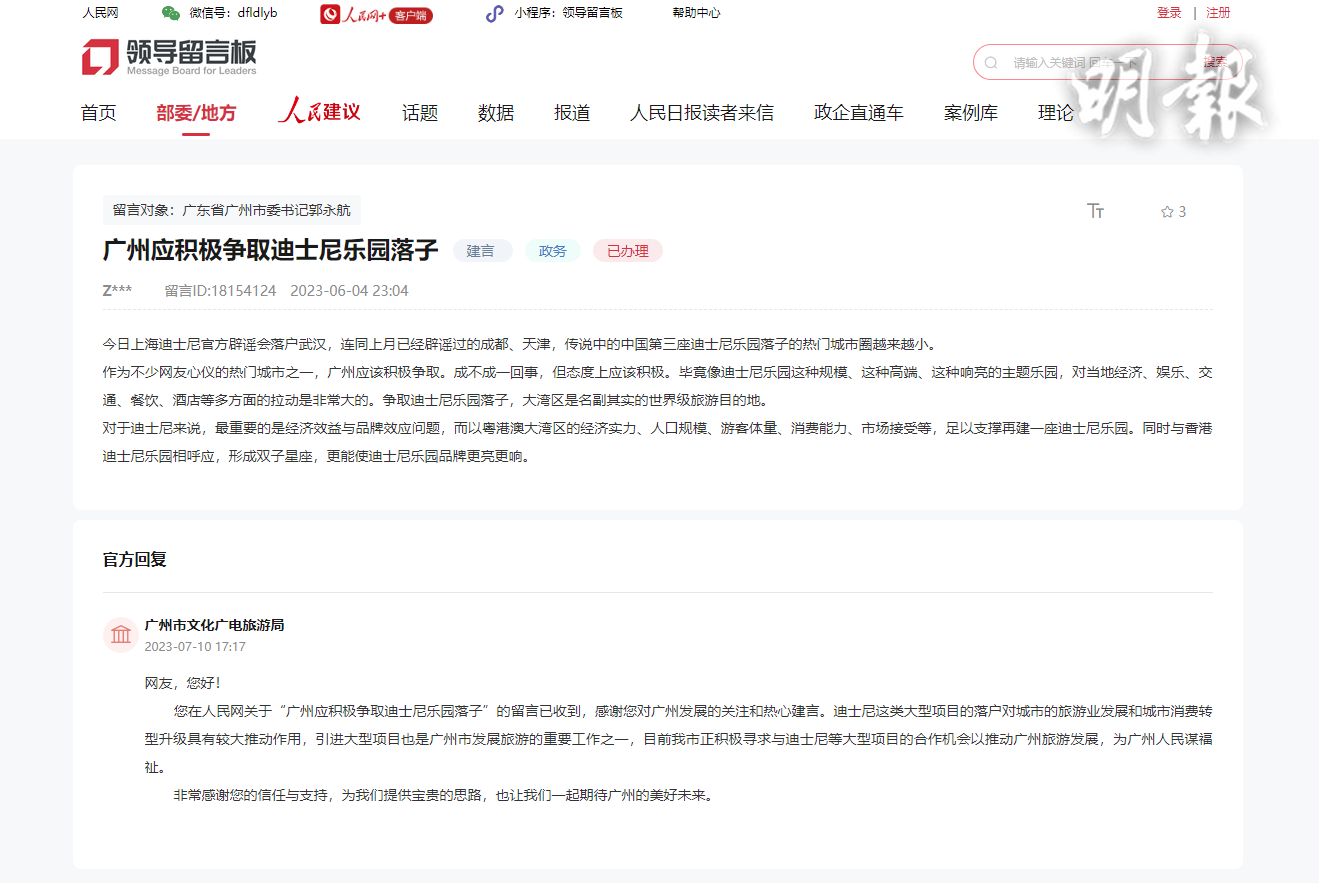Click the 建言 tag label
1319x883 pixels.
(481, 251)
